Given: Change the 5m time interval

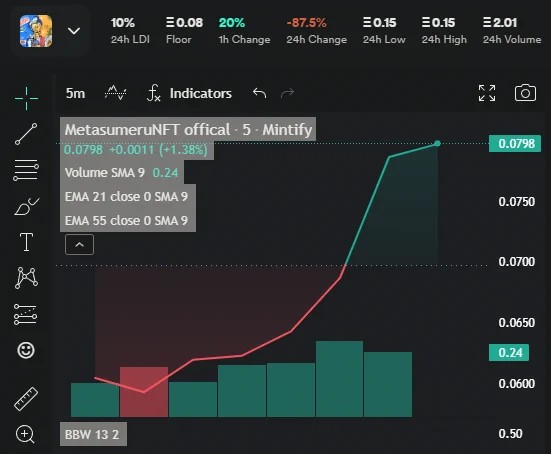Looking at the screenshot, I should click(x=76, y=93).
